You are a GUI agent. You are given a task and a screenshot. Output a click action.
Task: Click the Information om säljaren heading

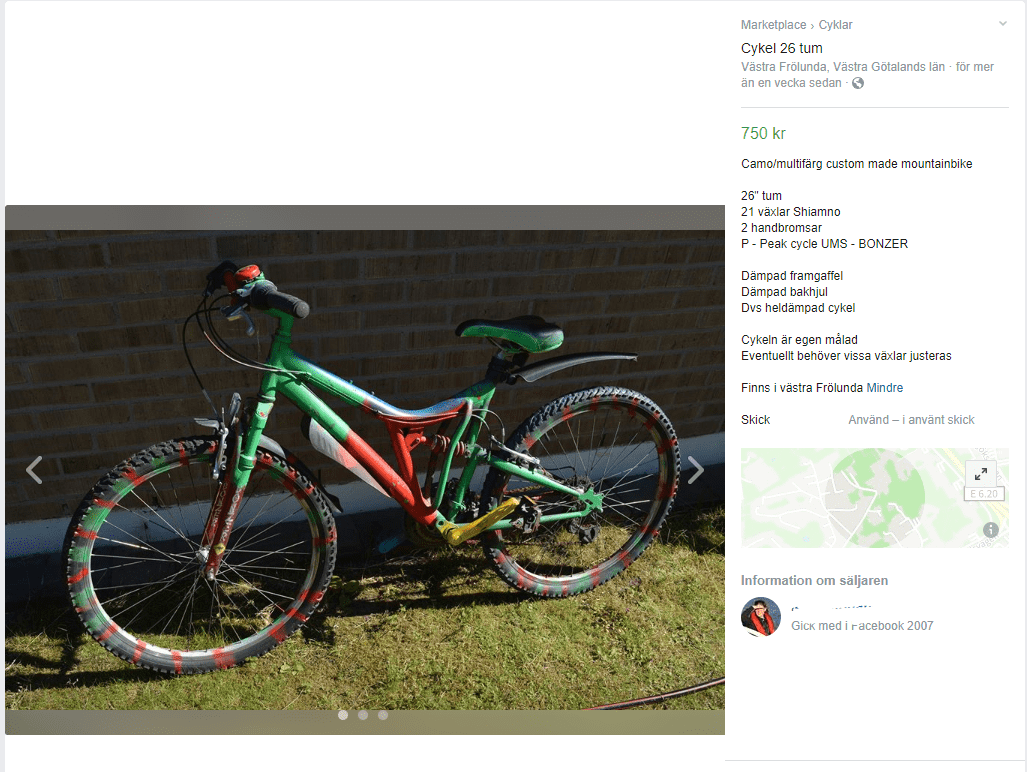pos(814,581)
